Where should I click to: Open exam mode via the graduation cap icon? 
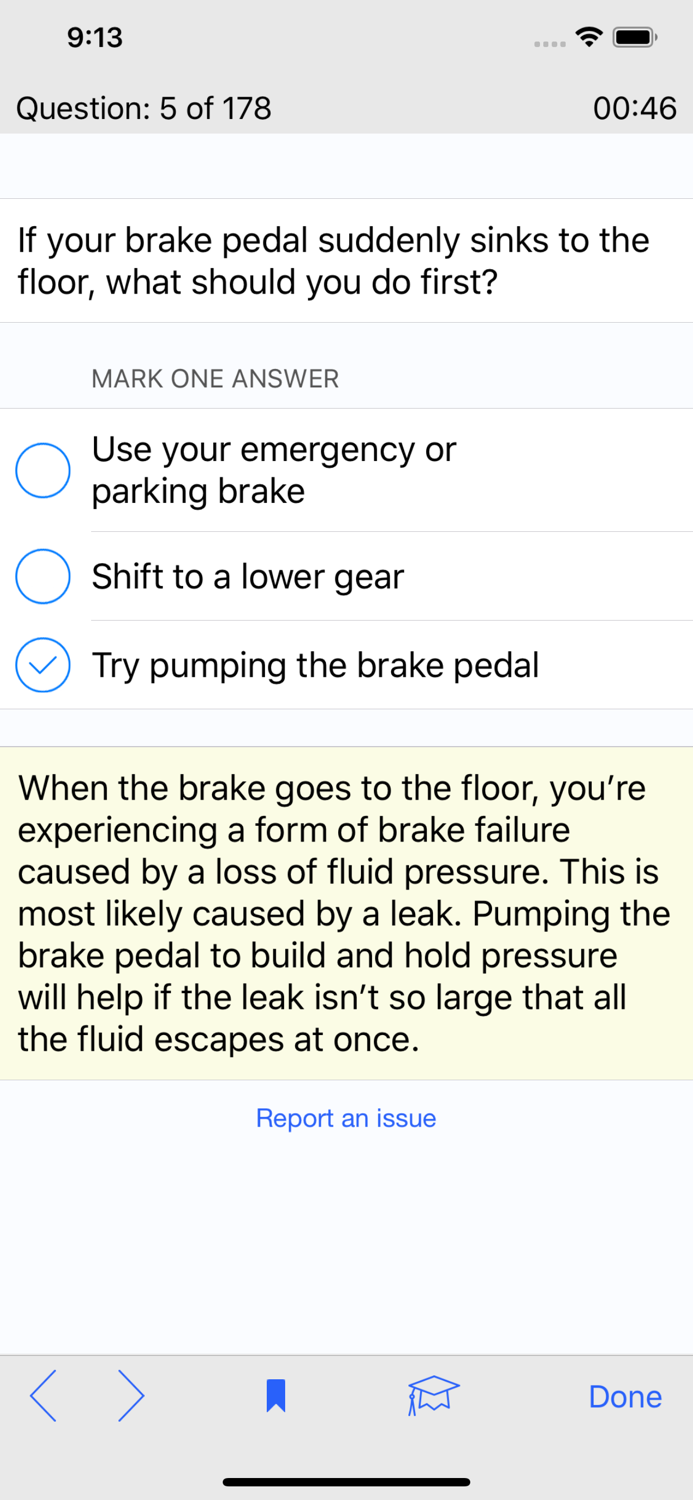430,1395
